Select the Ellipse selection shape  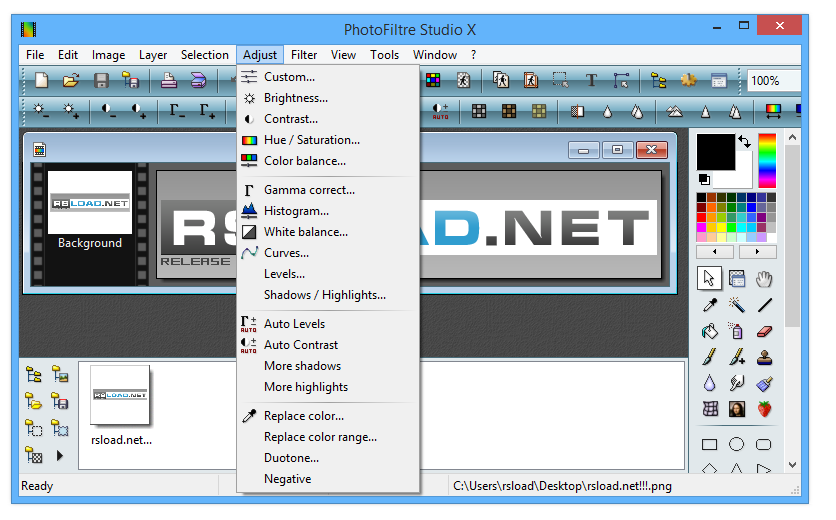[x=736, y=444]
